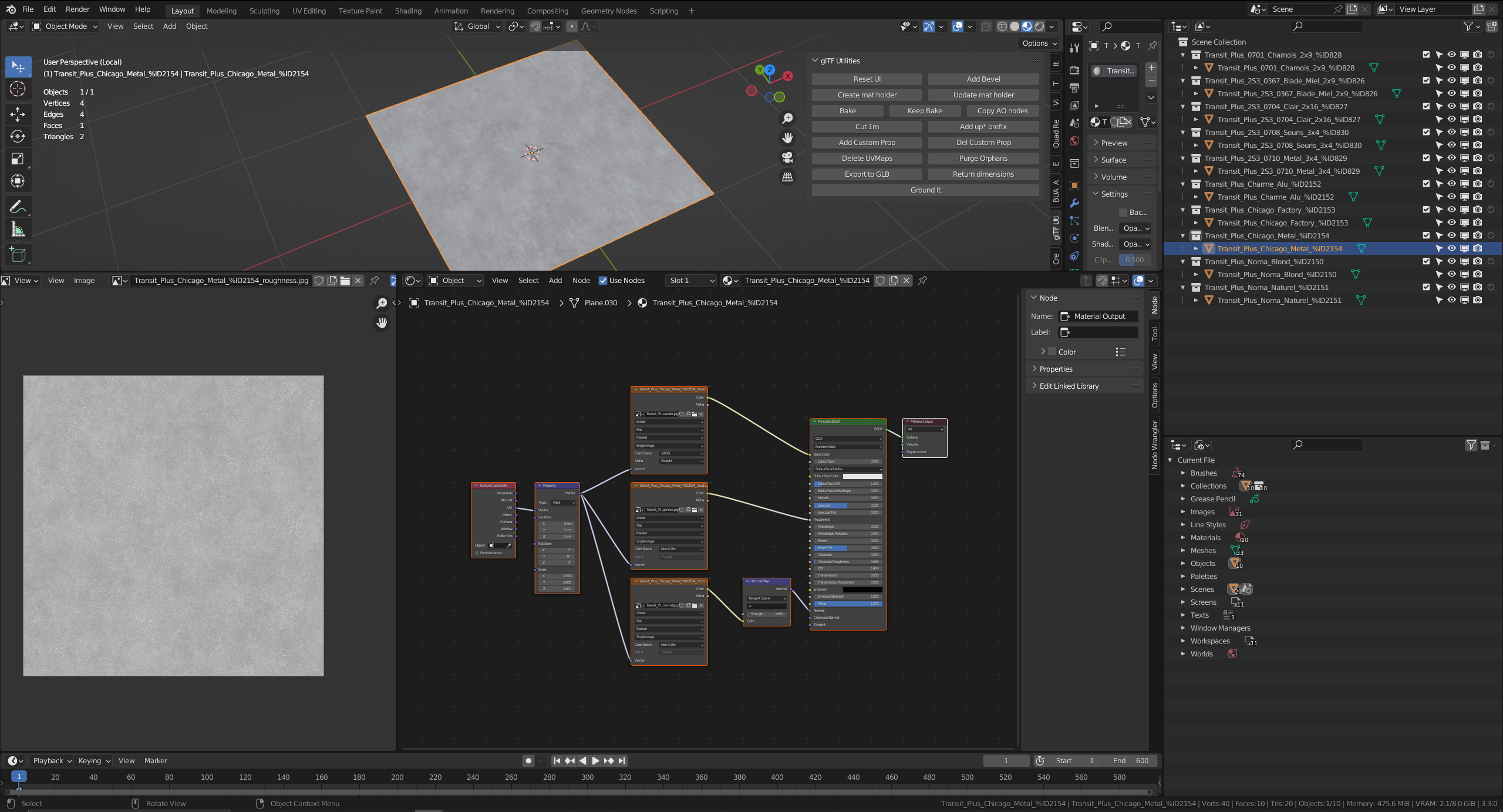Activate the Annotate tool
1503x812 pixels.
click(x=18, y=206)
